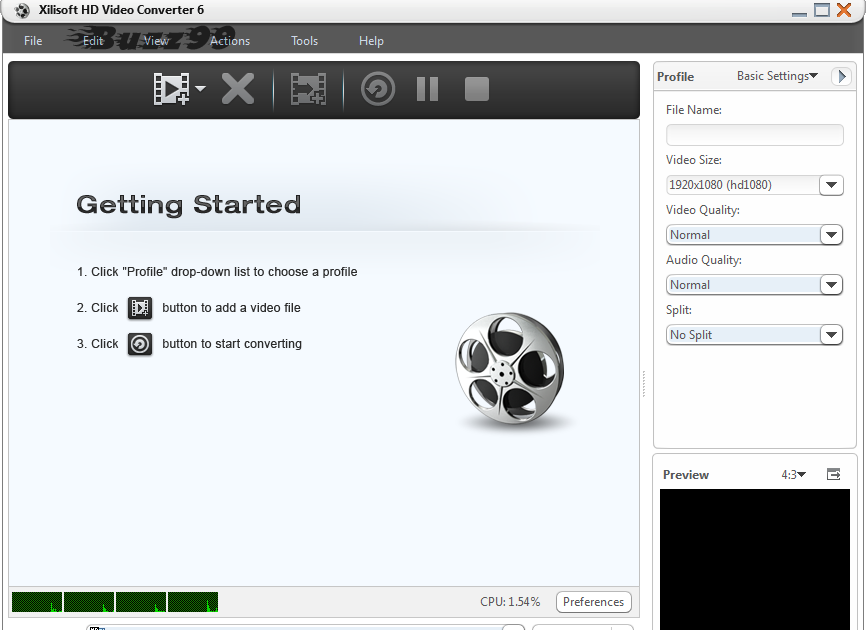
Task: Click the File Name input field
Action: [754, 135]
